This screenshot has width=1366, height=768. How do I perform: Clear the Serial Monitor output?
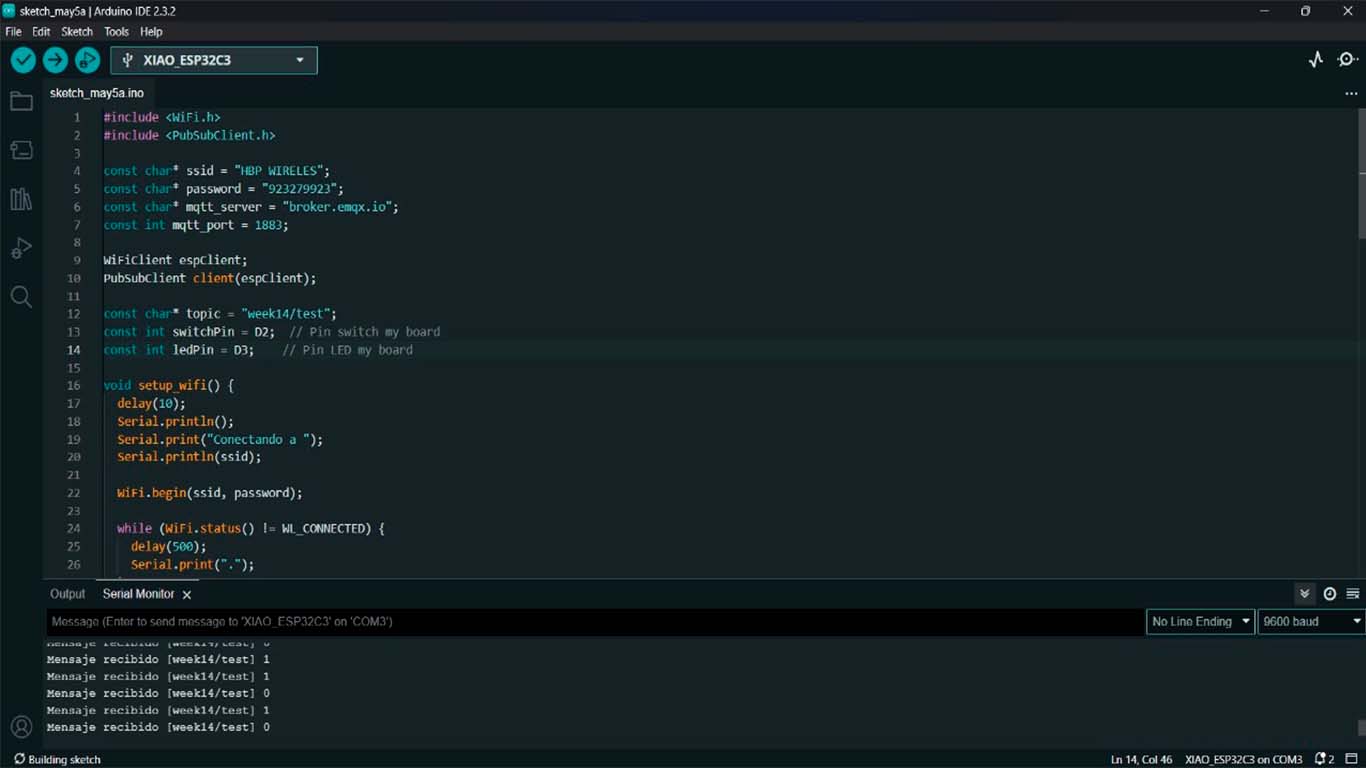pos(1352,594)
